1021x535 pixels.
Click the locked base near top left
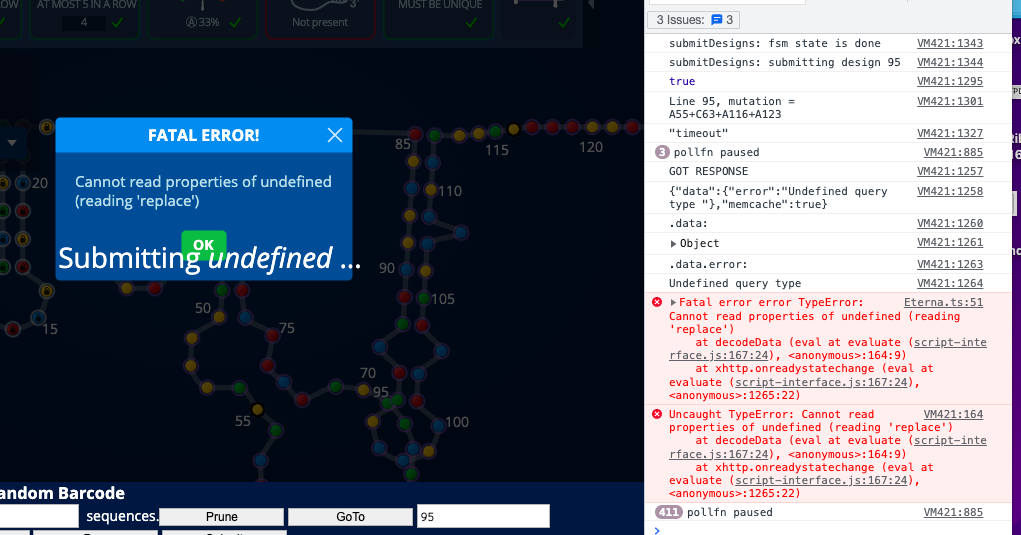tap(46, 128)
